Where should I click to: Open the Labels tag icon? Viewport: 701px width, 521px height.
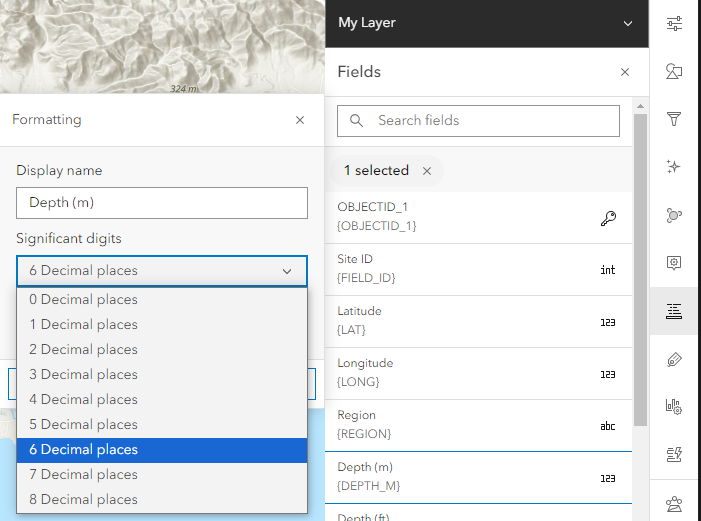click(674, 359)
